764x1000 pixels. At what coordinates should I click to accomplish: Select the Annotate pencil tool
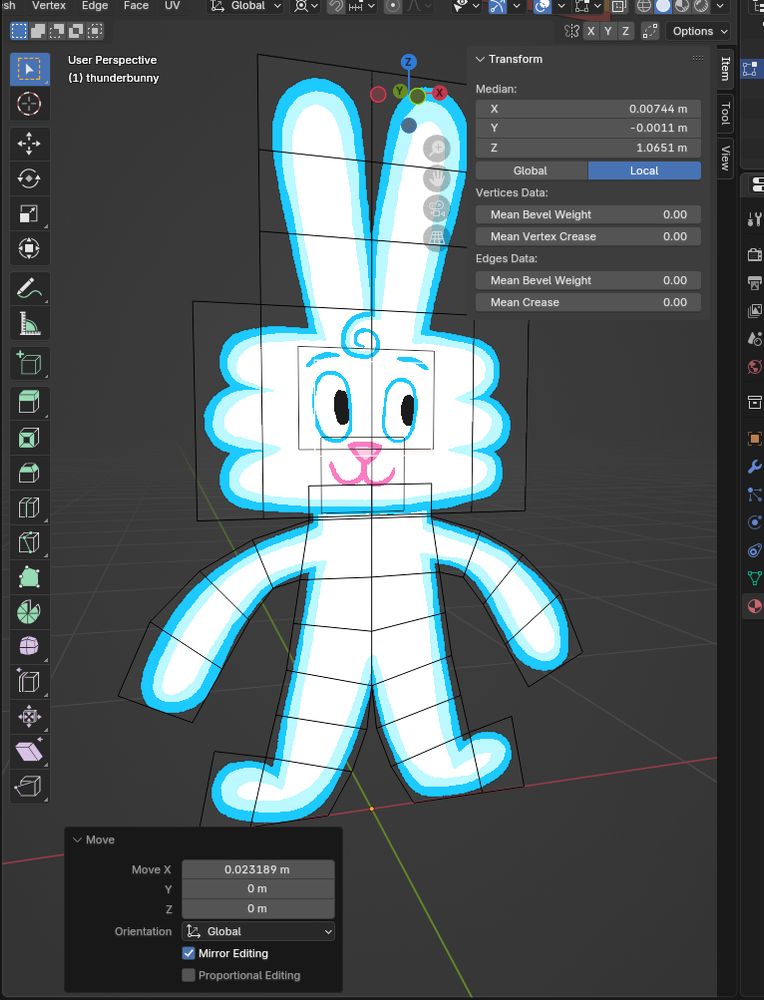point(29,289)
